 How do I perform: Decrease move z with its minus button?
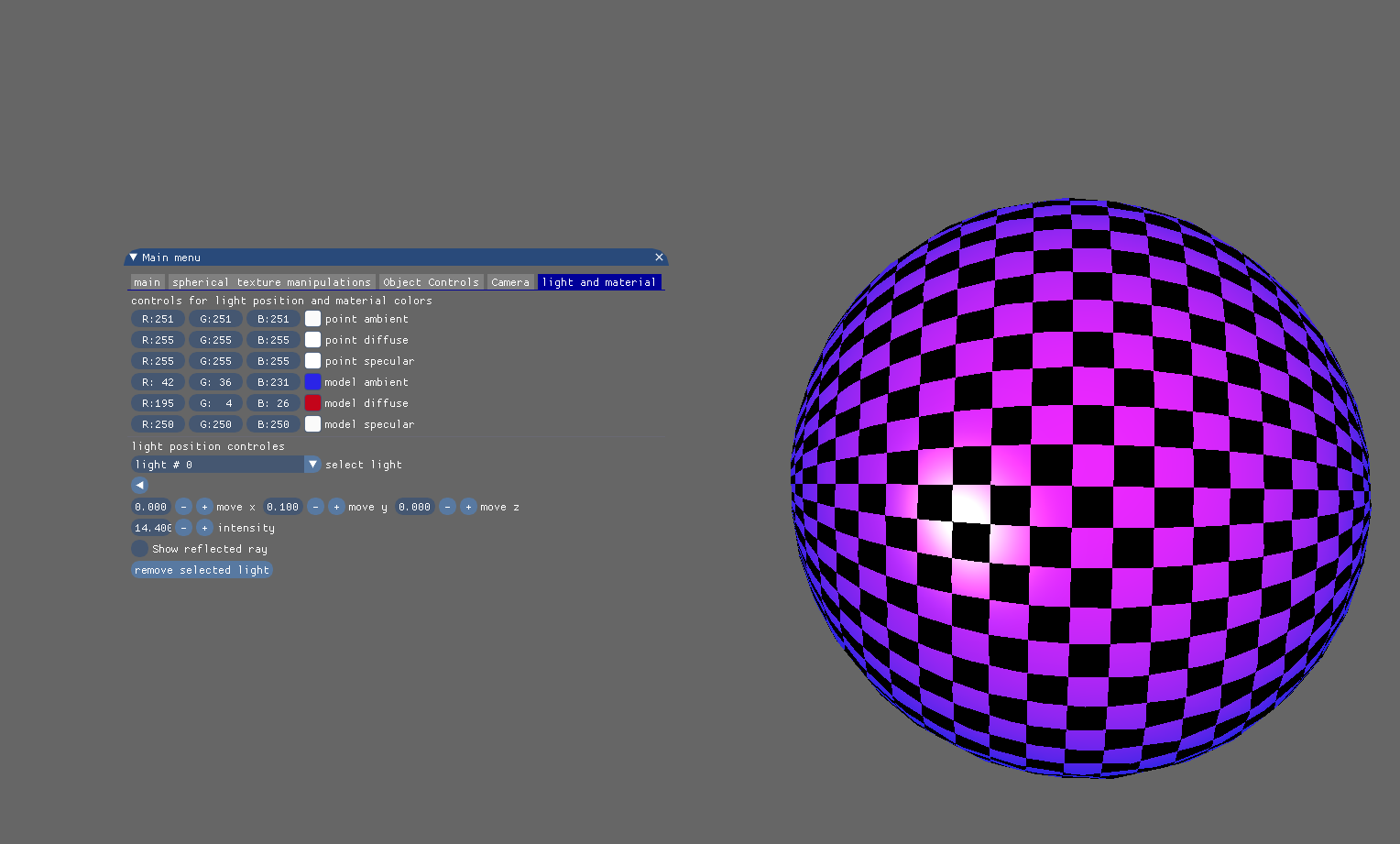tap(447, 506)
